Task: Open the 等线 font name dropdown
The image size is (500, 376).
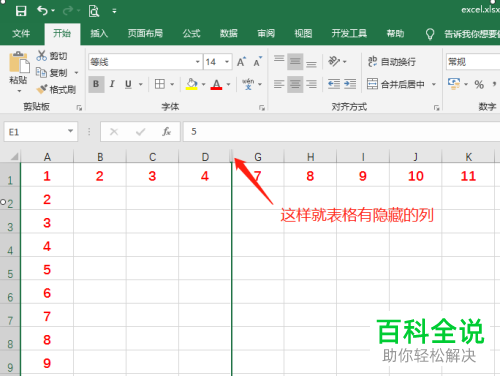Action: pos(197,62)
